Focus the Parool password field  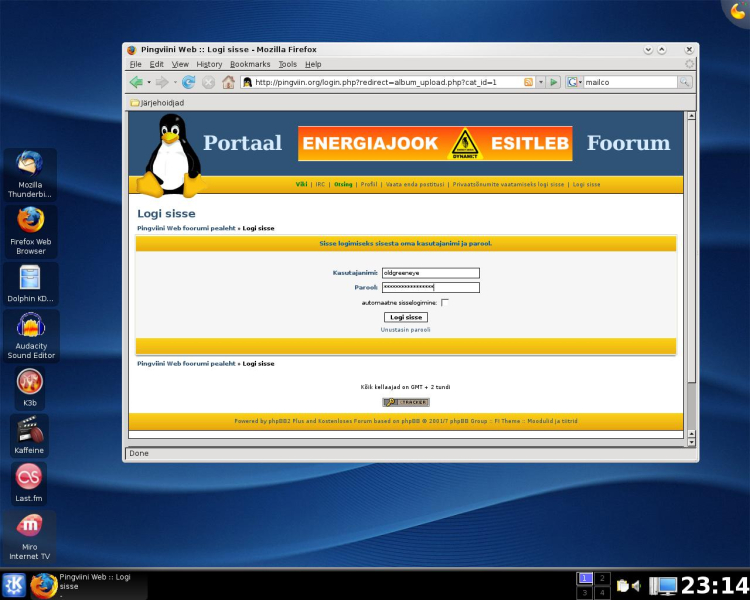430,287
